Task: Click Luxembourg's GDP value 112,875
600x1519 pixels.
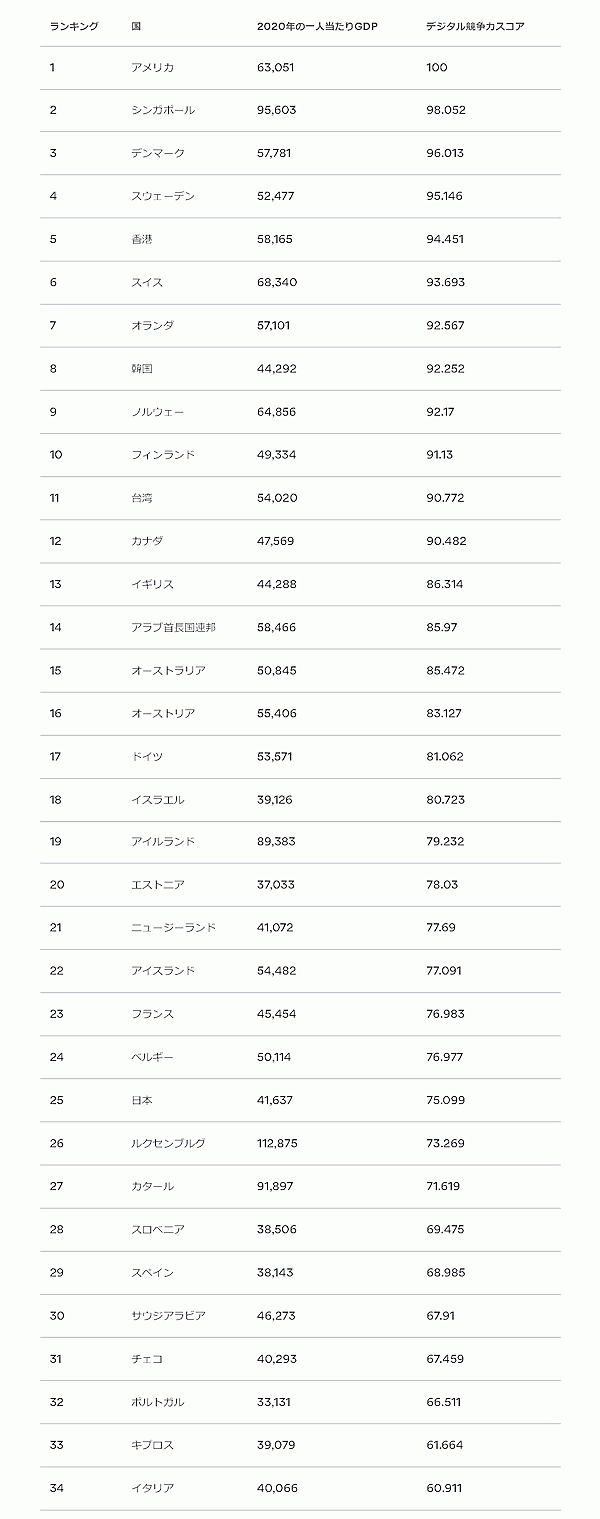Action: (279, 1143)
